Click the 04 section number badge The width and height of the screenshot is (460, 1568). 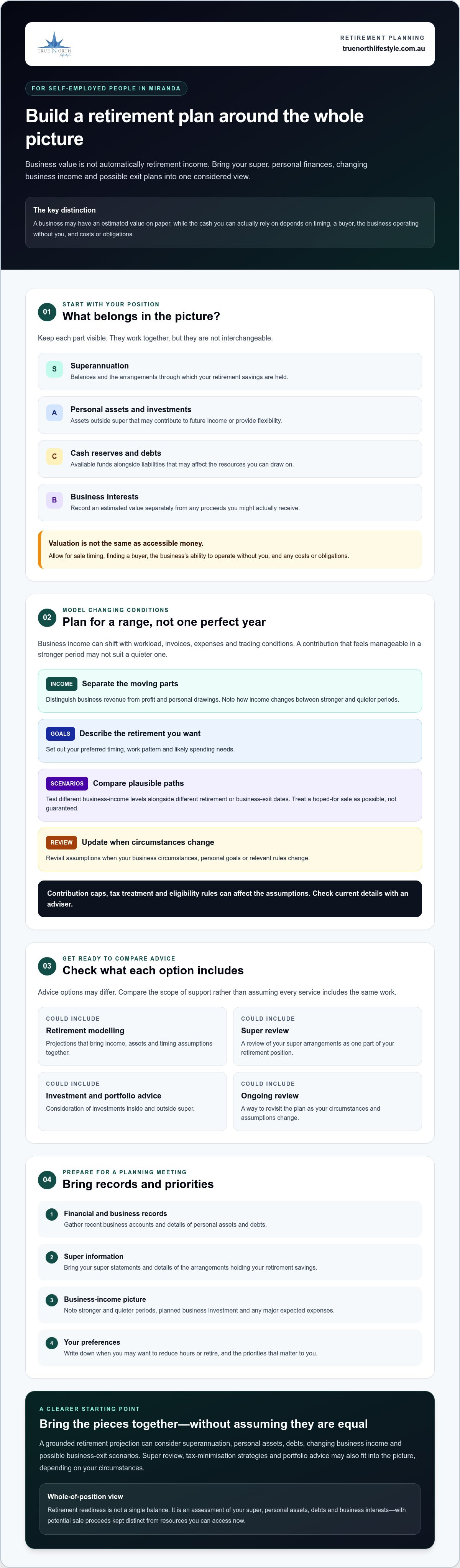[x=47, y=1180]
